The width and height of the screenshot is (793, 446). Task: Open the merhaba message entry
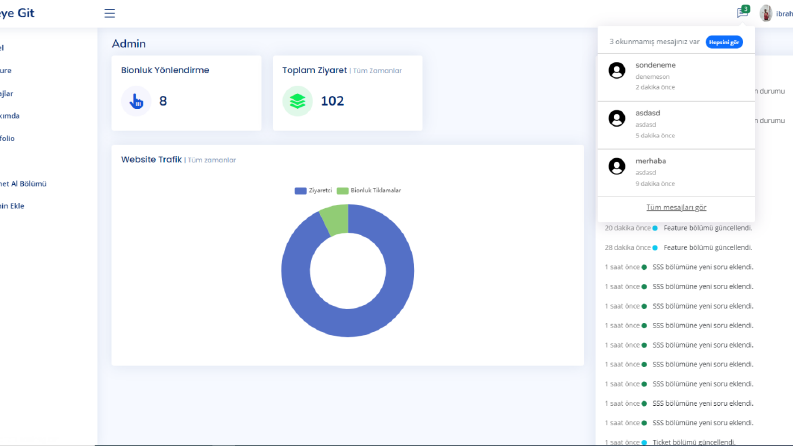coord(676,173)
